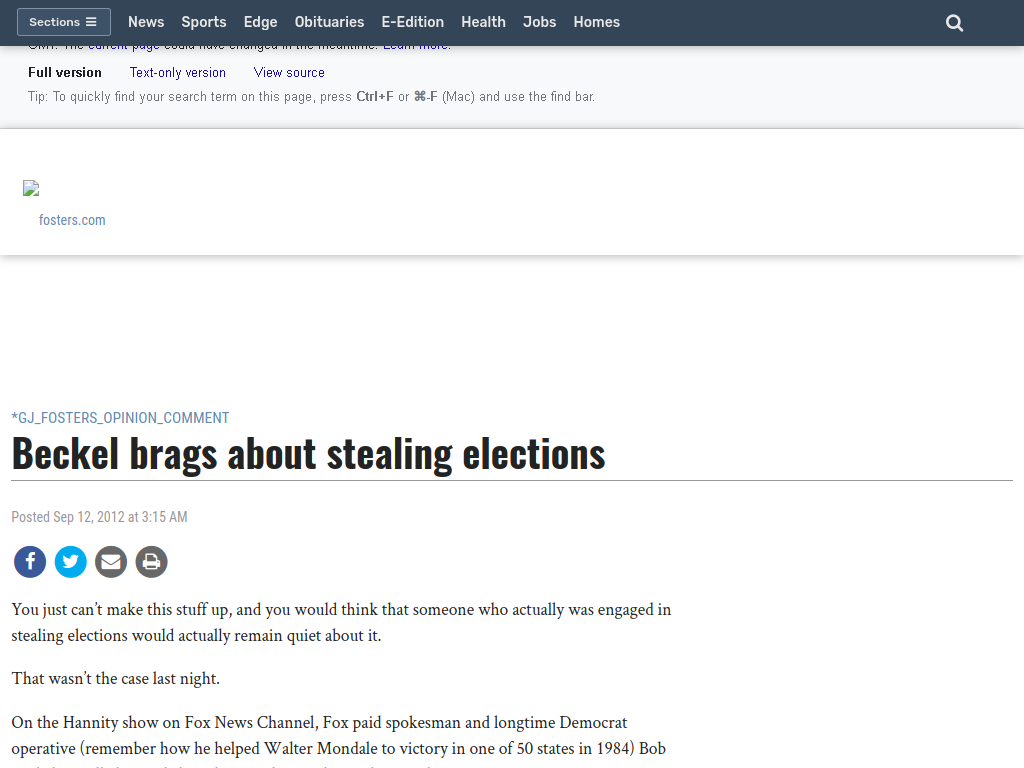Screen dimensions: 1024x768
Task: Select Obituaries in the nav bar
Action: [329, 22]
